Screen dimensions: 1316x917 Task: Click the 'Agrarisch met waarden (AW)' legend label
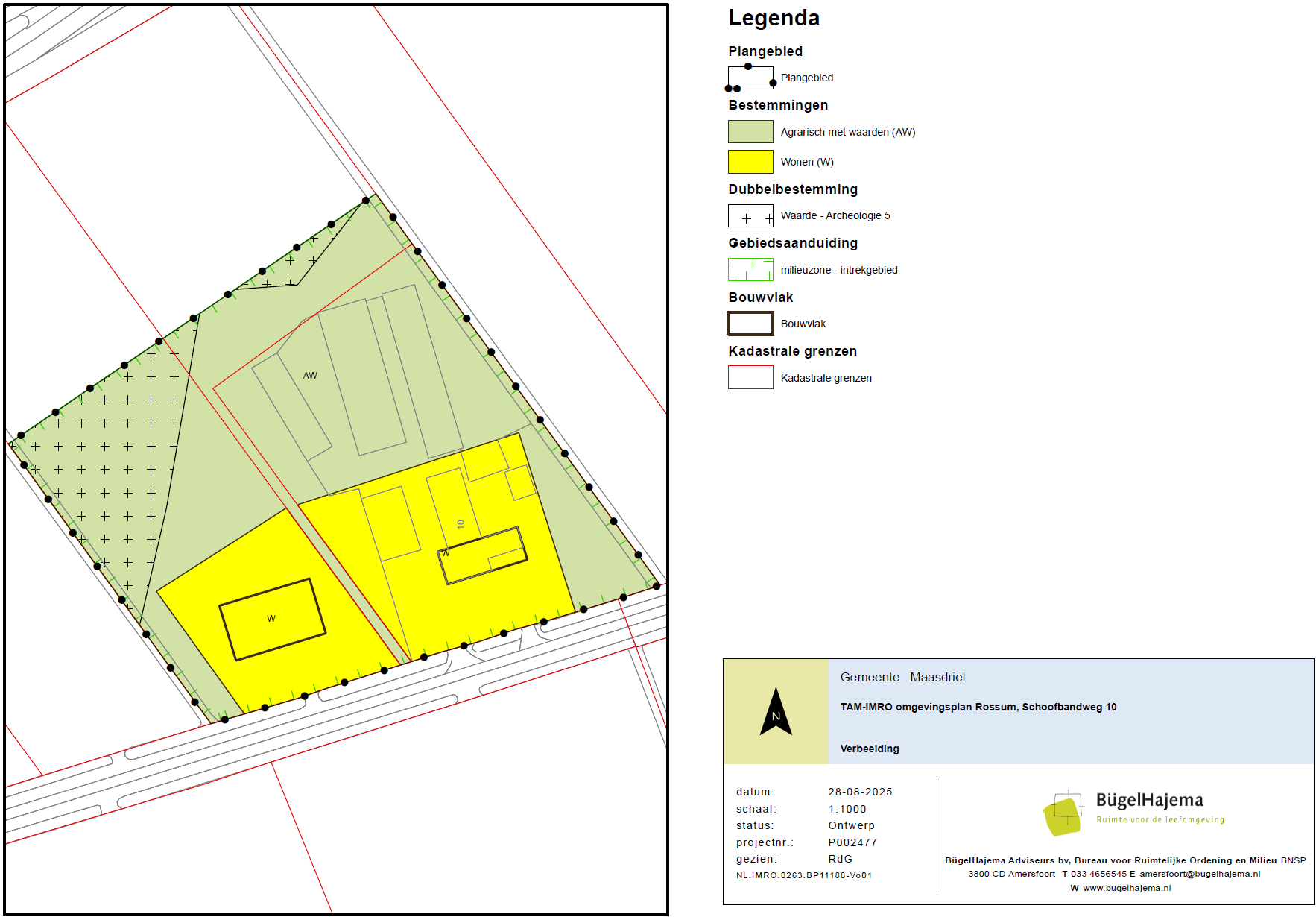(x=848, y=132)
